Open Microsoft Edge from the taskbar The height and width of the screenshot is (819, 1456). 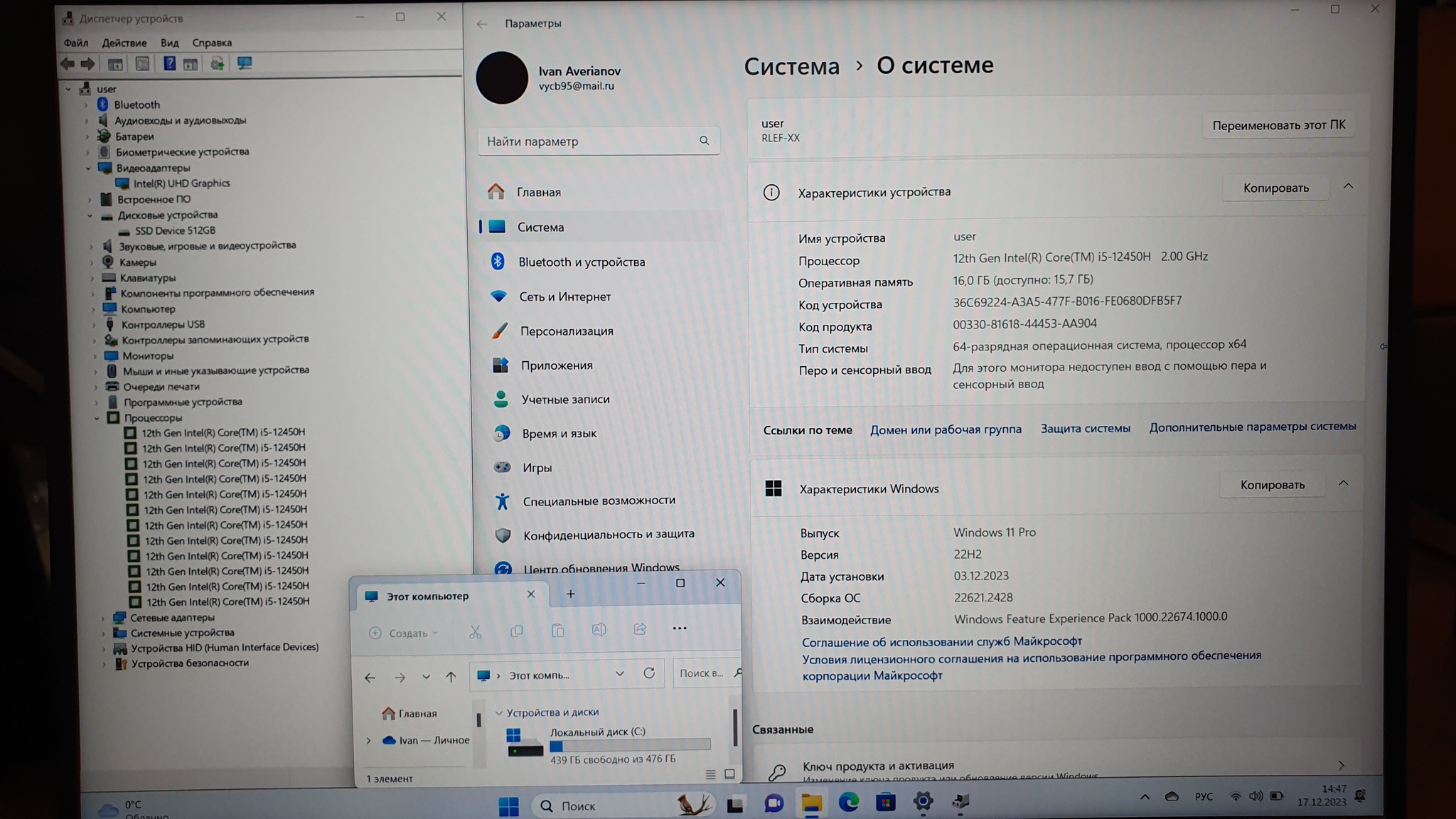click(x=848, y=803)
